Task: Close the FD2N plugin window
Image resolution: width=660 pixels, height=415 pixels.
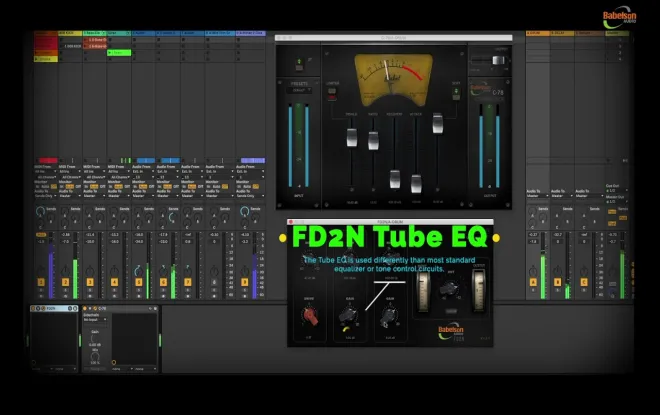Action: [x=290, y=222]
